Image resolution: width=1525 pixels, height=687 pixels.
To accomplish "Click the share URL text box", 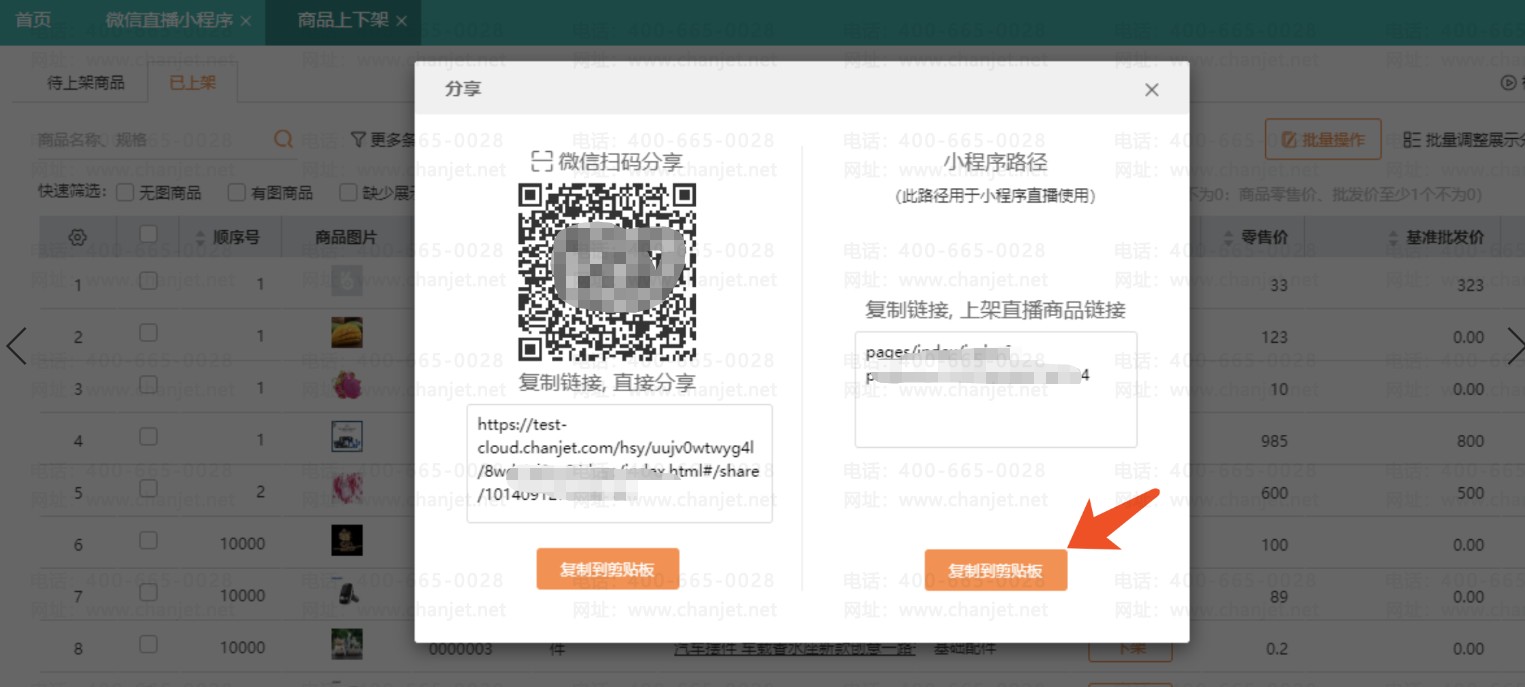I will (620, 463).
